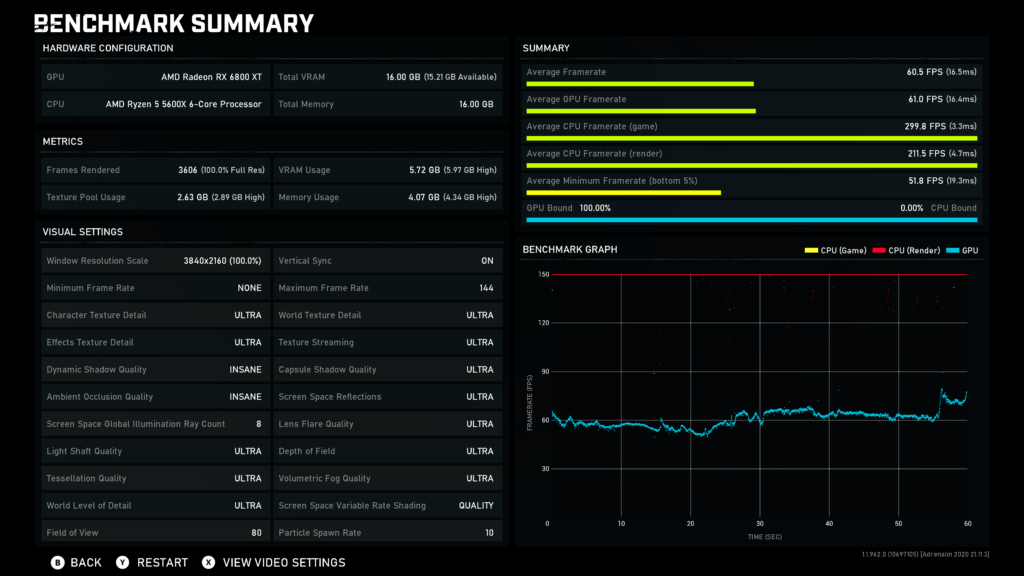Screen dimensions: 1024x576
Task: Select World Texture Detail row
Action: [388, 315]
